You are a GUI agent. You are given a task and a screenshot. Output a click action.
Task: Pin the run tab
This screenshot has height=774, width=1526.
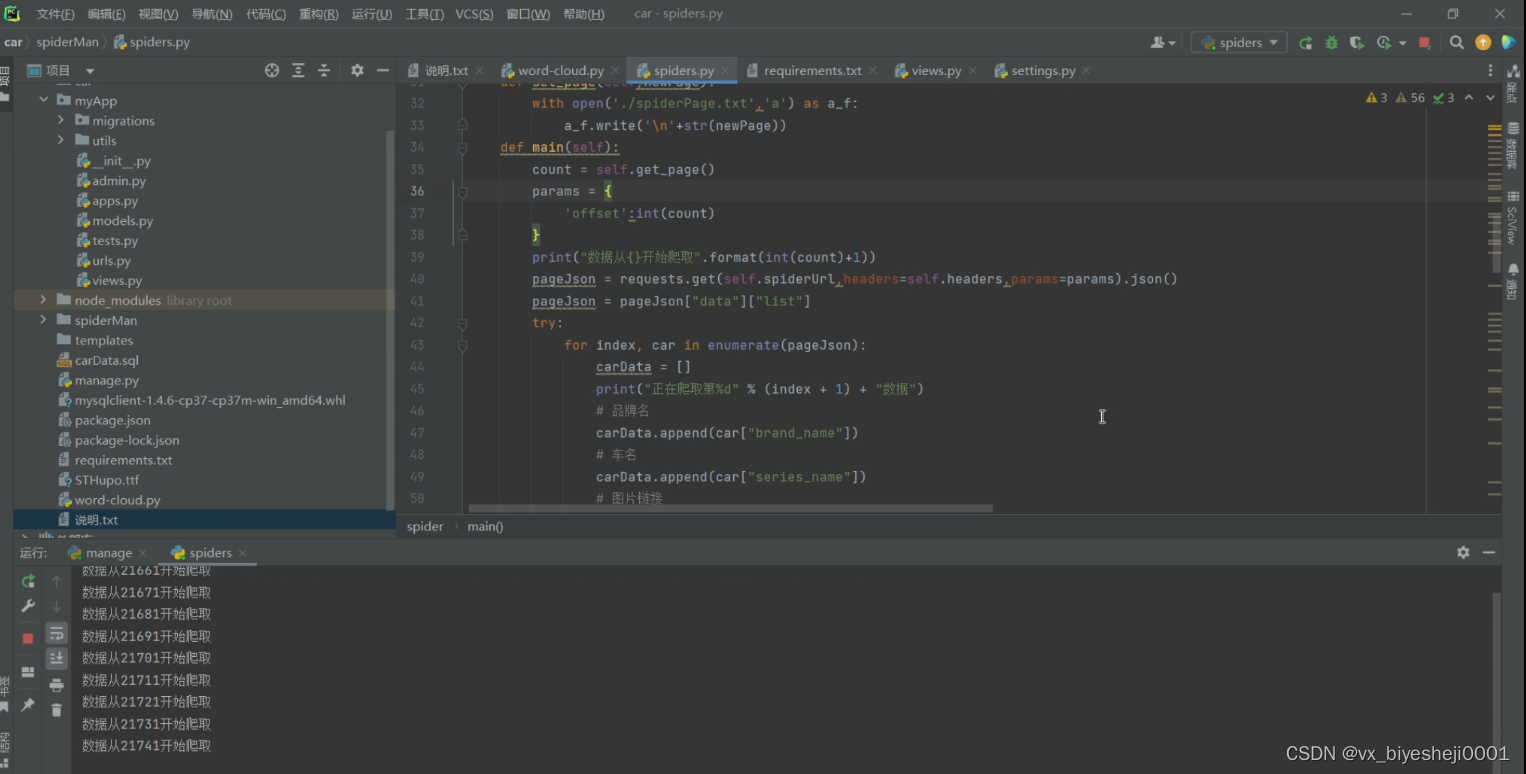coord(28,705)
